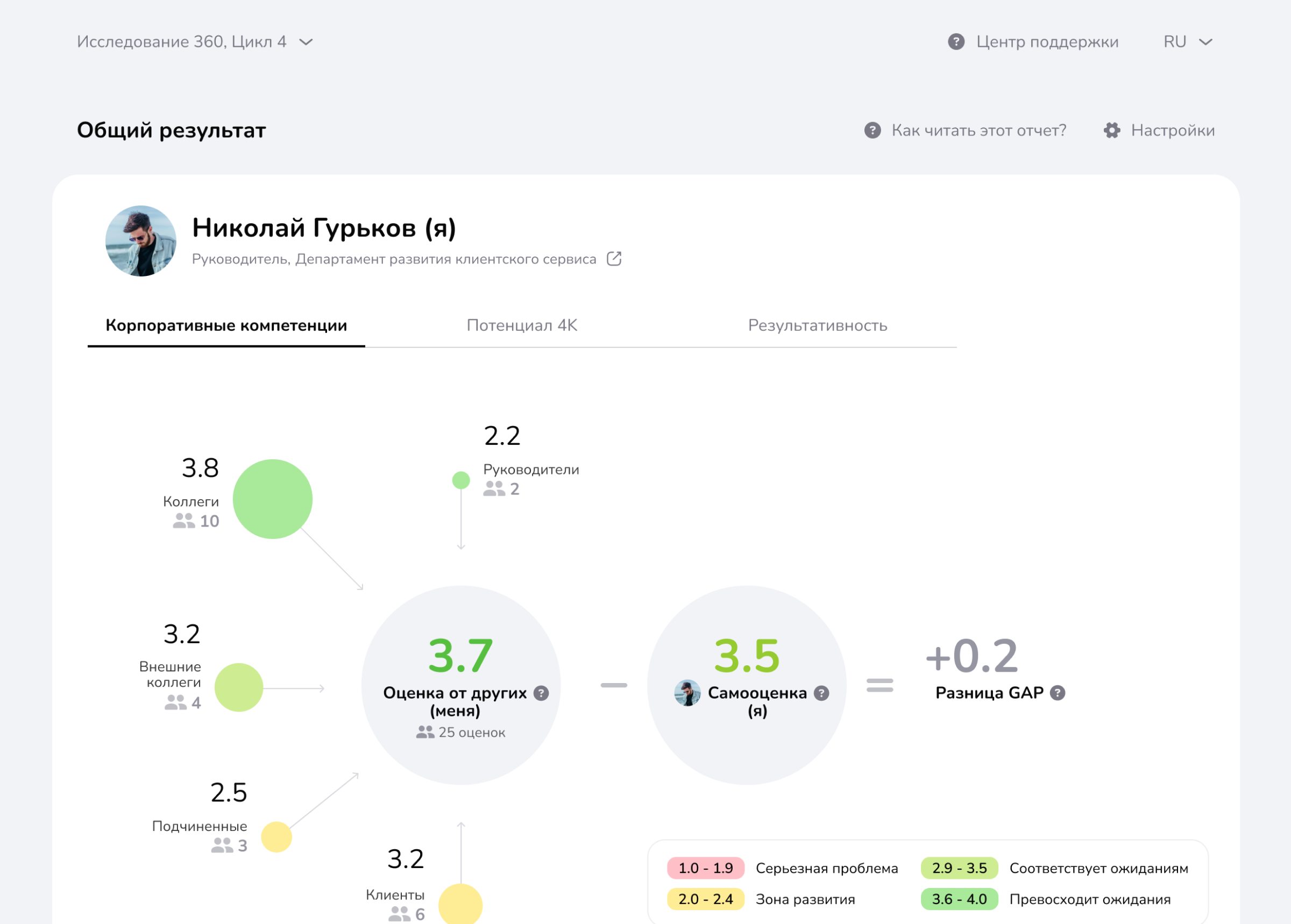Click people icon beside '25 оценок'
The height and width of the screenshot is (924, 1291).
(x=425, y=732)
